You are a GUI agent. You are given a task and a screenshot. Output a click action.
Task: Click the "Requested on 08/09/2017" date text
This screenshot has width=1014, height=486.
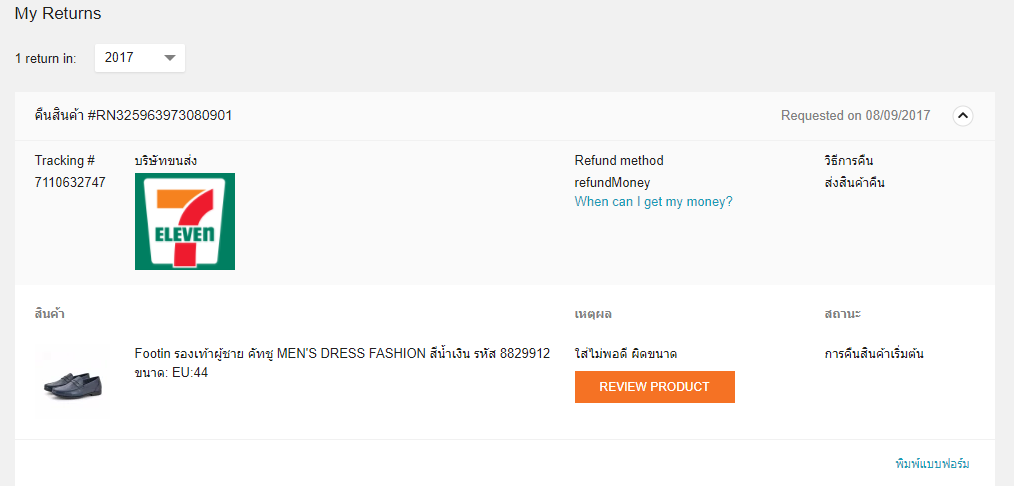click(x=855, y=116)
